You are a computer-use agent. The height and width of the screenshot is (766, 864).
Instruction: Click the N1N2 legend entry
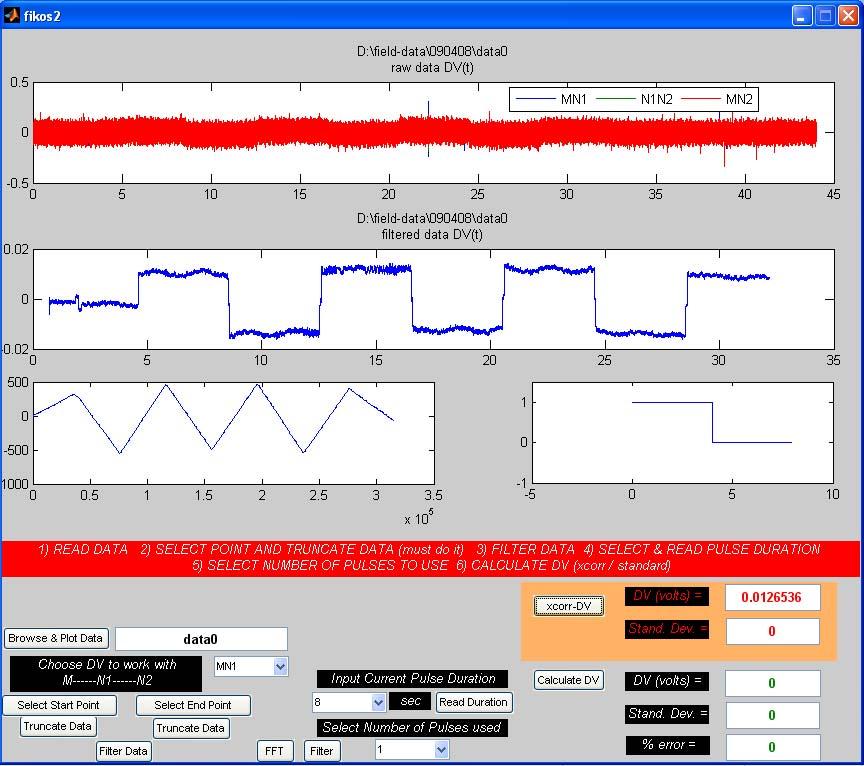click(x=635, y=99)
